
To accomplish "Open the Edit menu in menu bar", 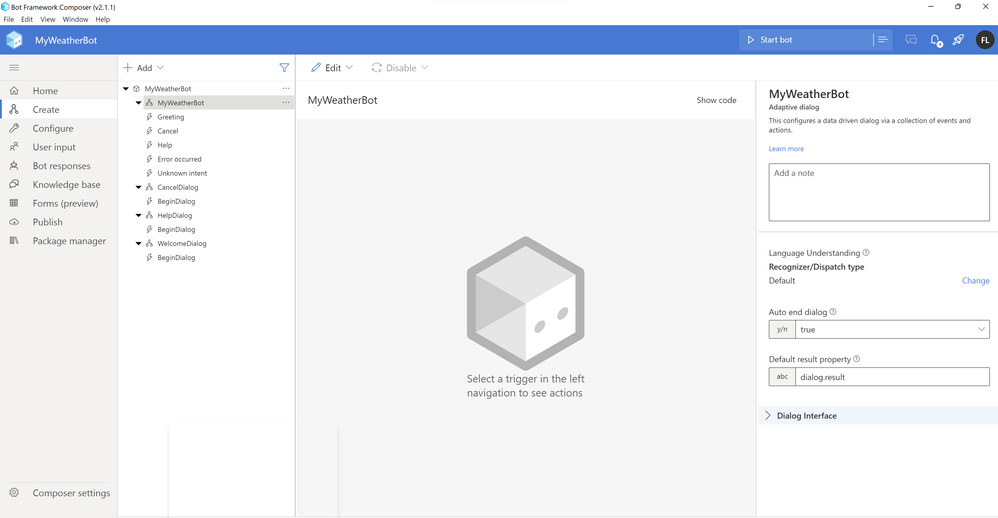I will tap(27, 19).
